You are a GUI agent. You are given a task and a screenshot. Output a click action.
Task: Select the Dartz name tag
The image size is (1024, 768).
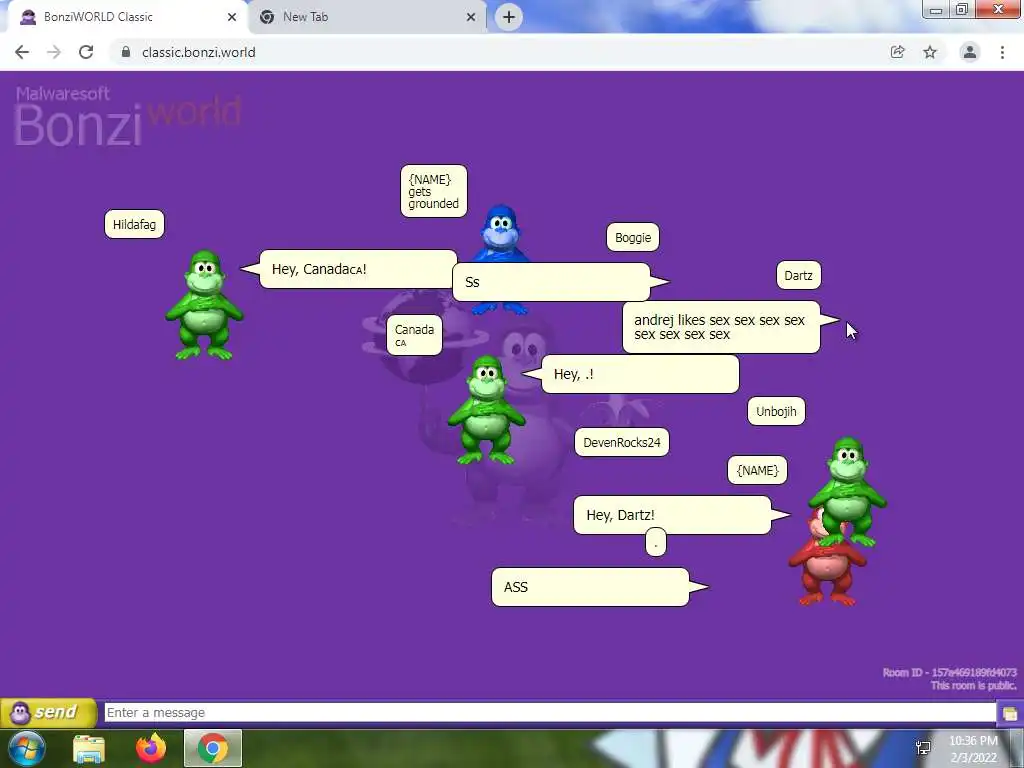pos(799,276)
